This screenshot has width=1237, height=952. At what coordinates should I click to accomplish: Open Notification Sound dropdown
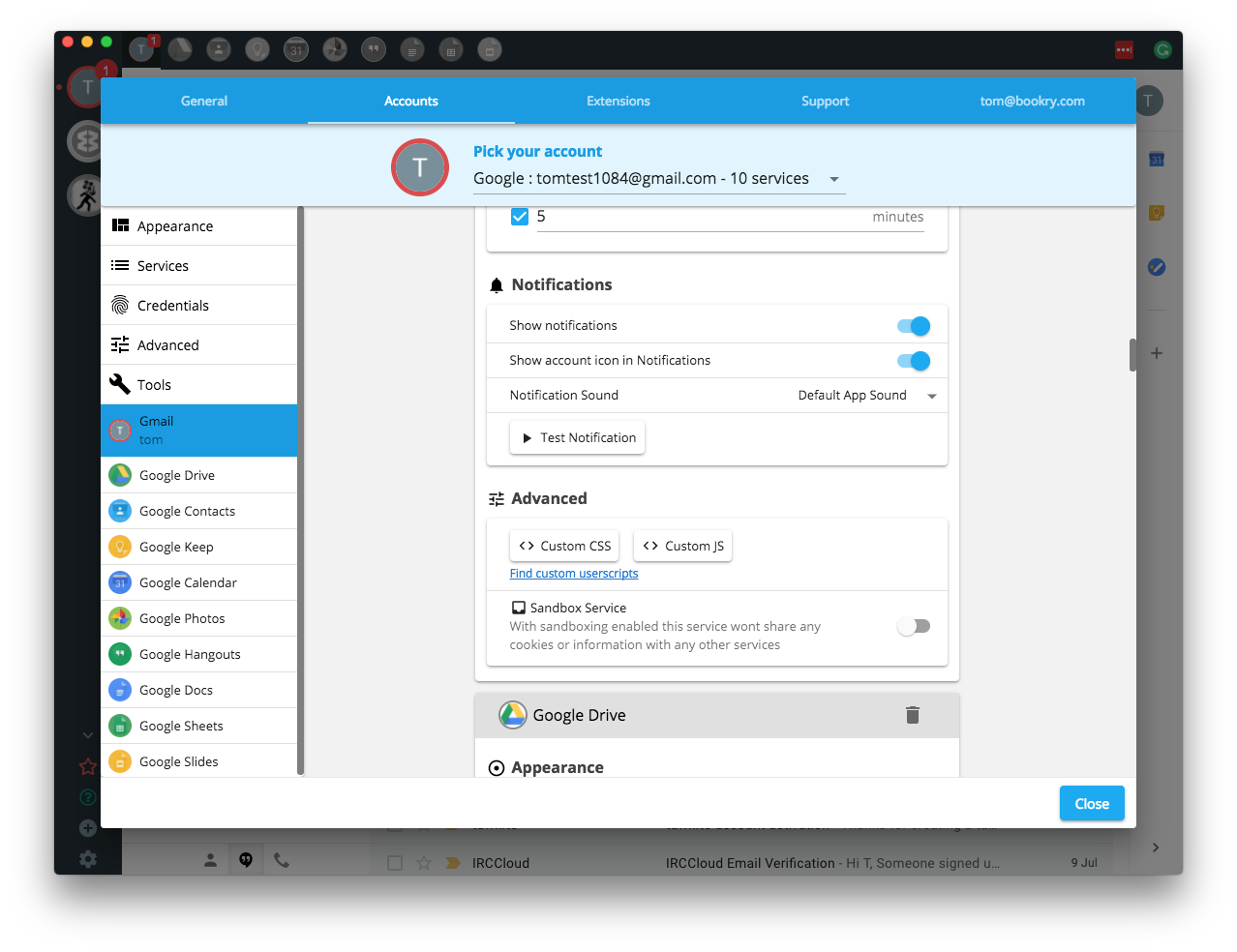867,396
